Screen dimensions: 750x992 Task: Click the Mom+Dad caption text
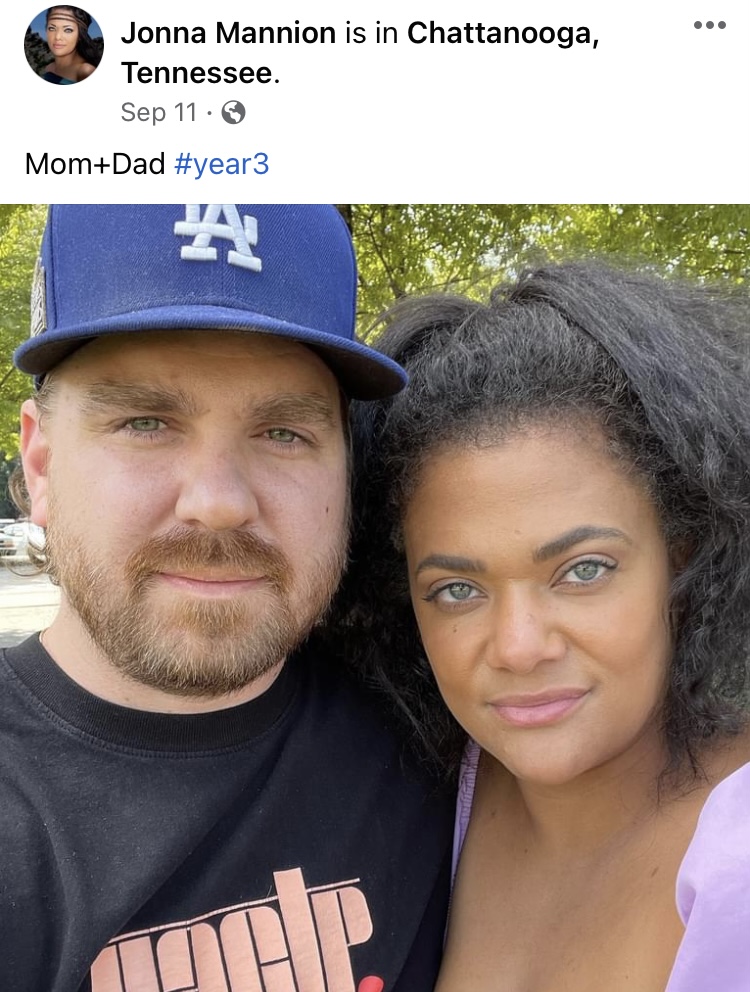pos(95,164)
